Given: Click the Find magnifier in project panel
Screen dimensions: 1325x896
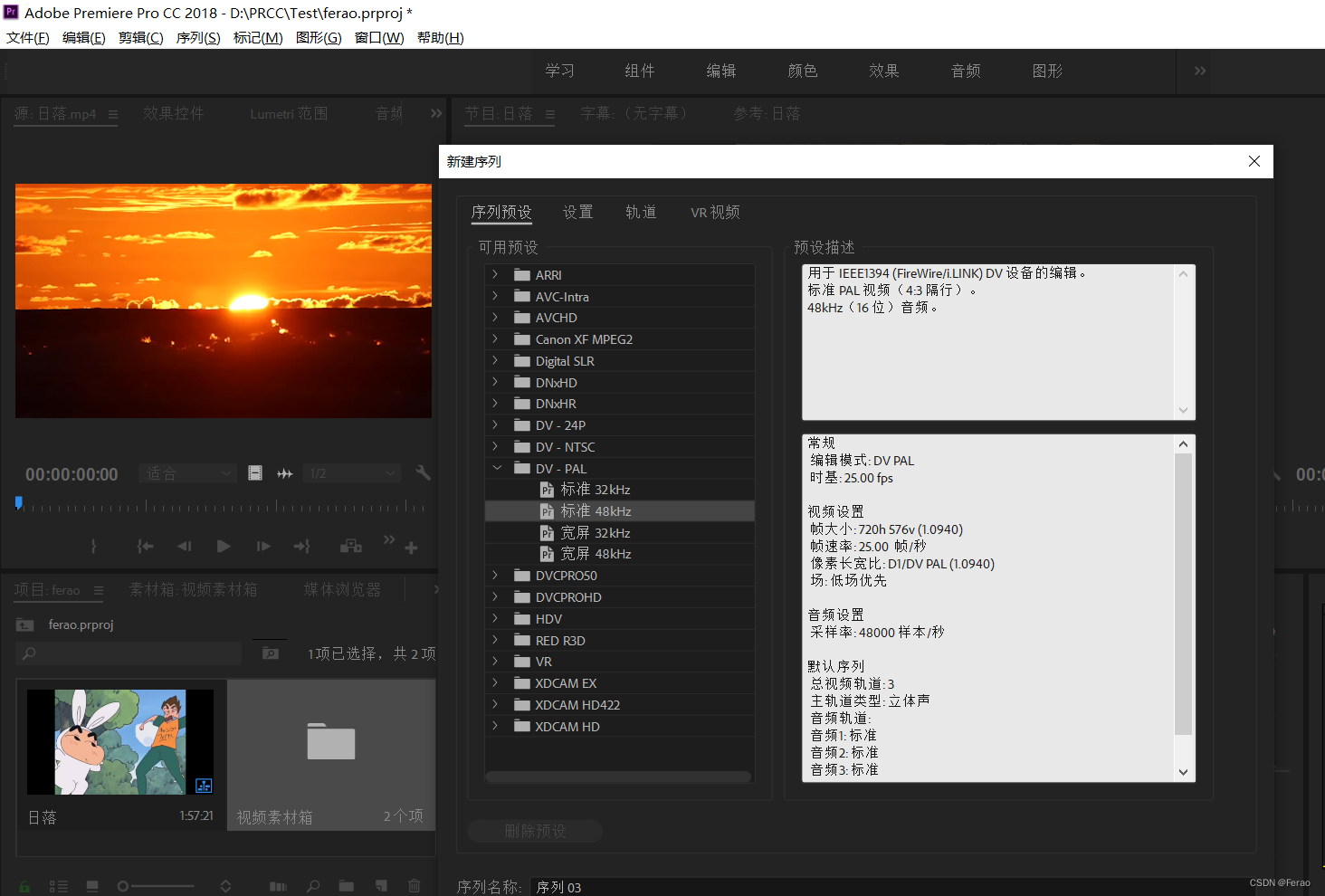Looking at the screenshot, I should [313, 886].
